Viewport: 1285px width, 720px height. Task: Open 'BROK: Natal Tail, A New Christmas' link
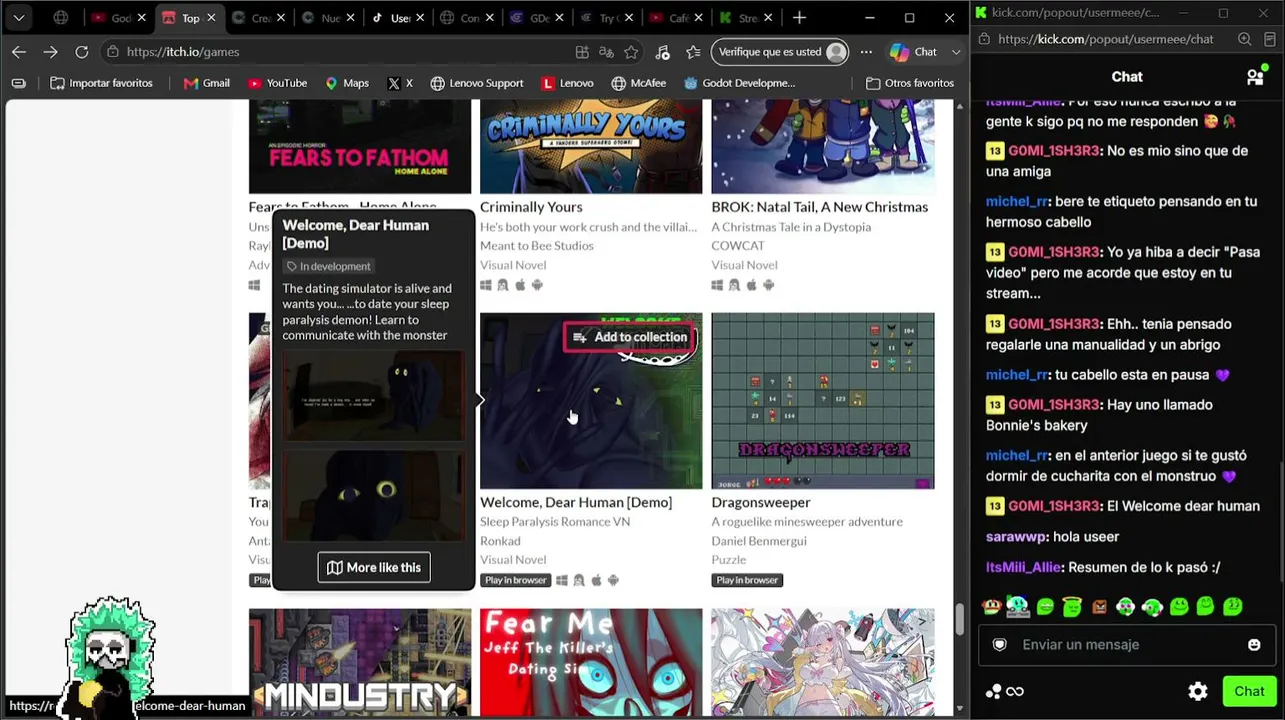pos(820,207)
